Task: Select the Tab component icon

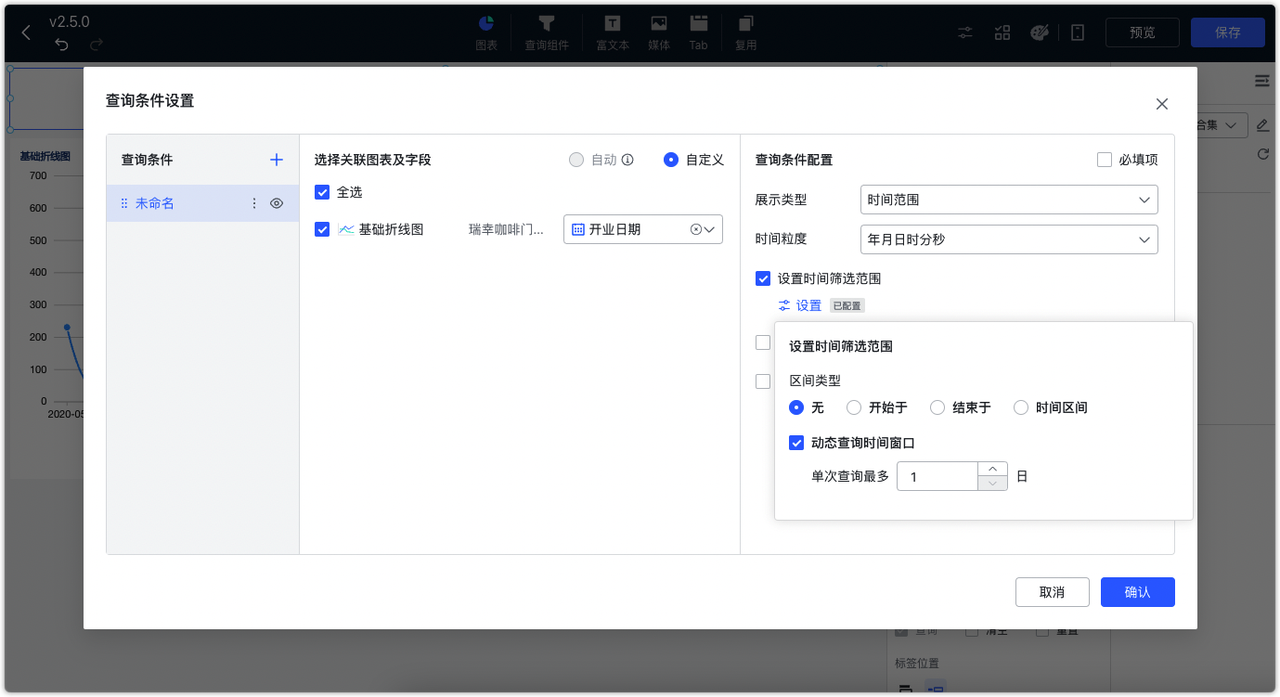Action: (x=698, y=32)
